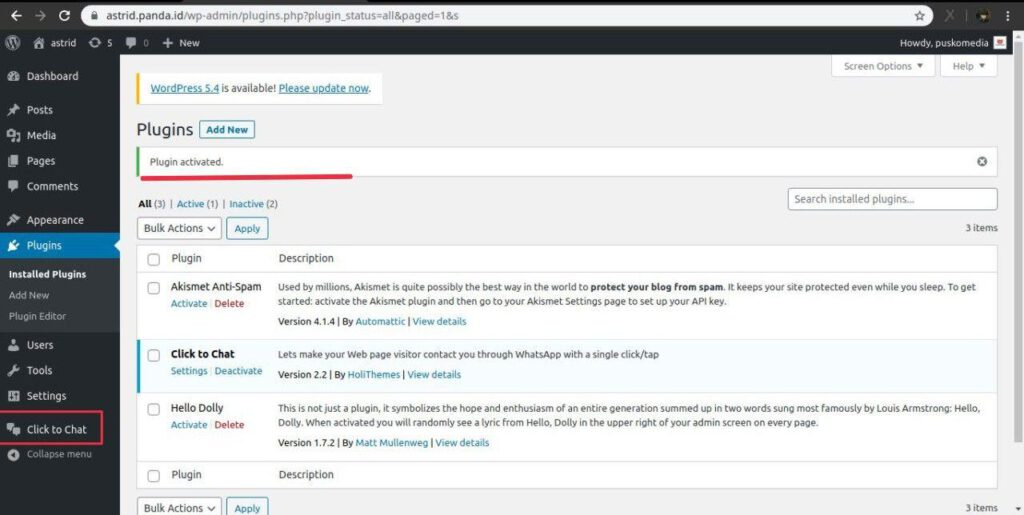Open the HoliThemes author link

click(374, 375)
